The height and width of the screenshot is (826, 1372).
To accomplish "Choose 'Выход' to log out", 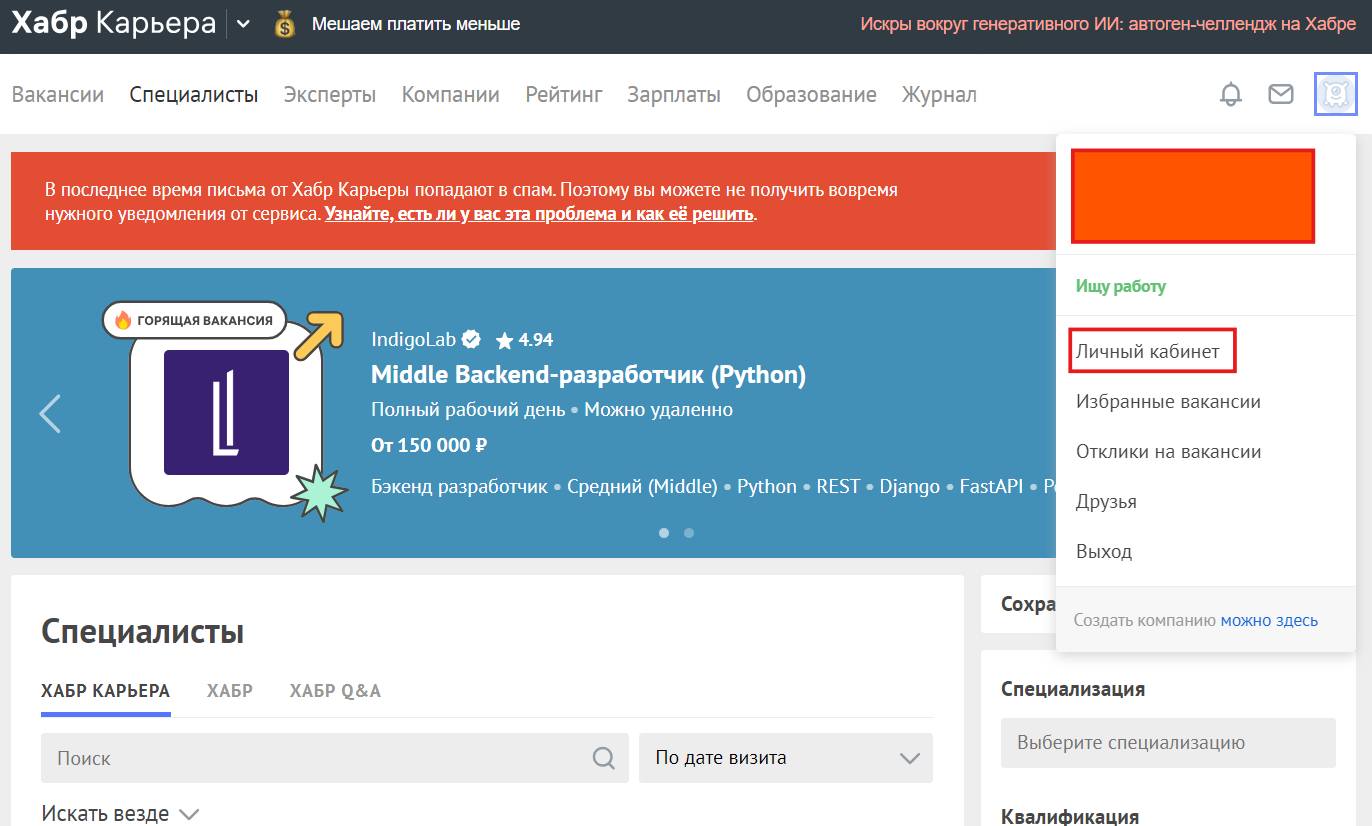I will point(1104,552).
